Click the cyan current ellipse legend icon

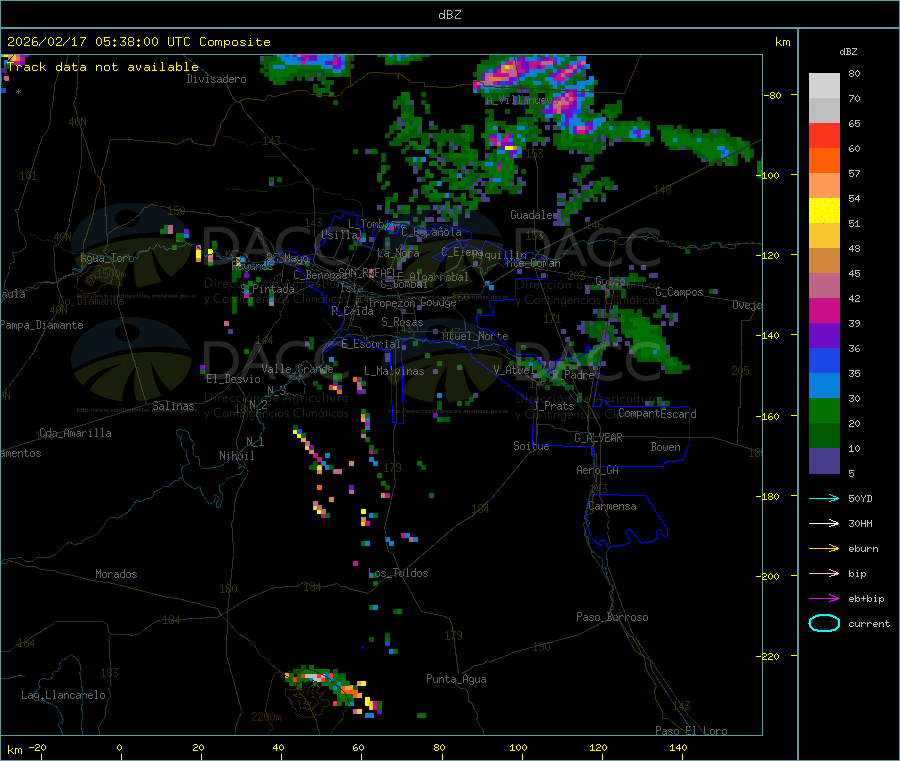tap(824, 623)
